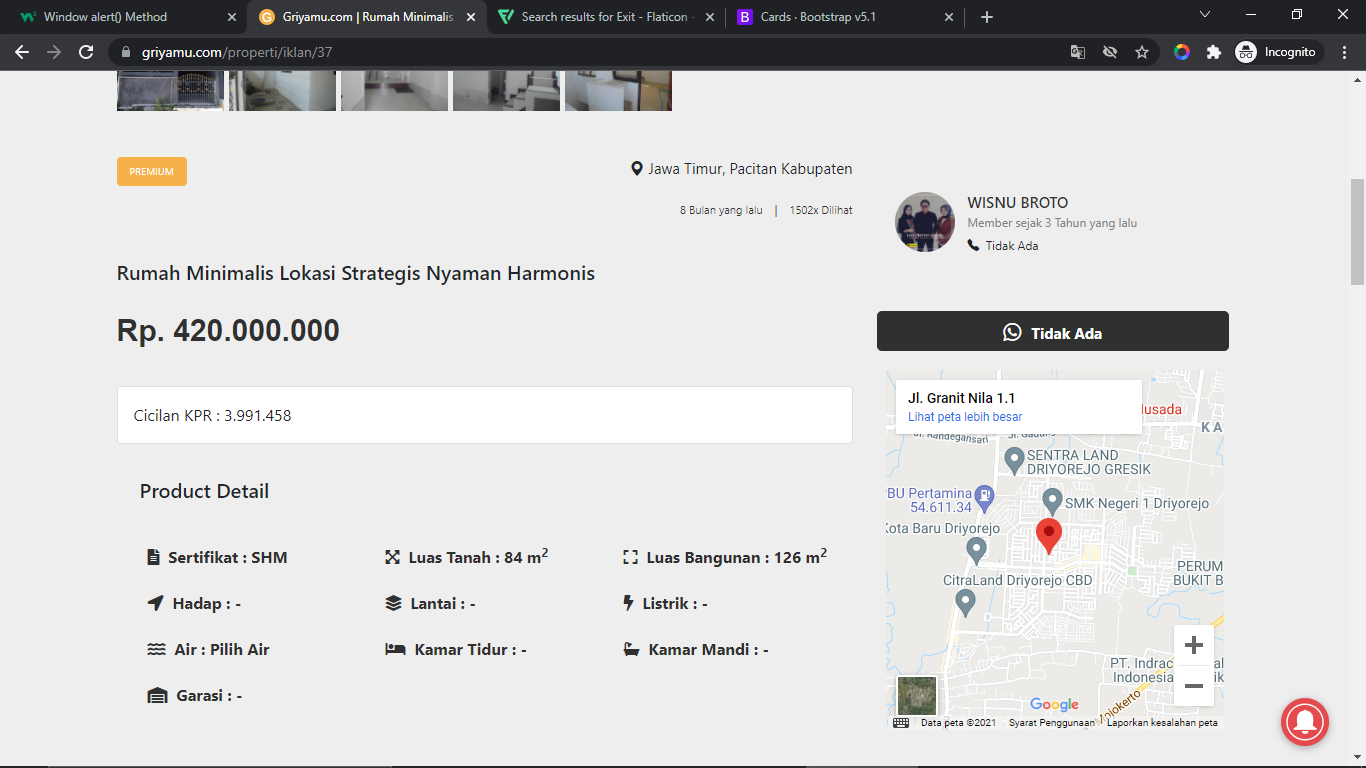Image resolution: width=1366 pixels, height=768 pixels.
Task: Open Lihat peta lebih besar link
Action: 965,417
